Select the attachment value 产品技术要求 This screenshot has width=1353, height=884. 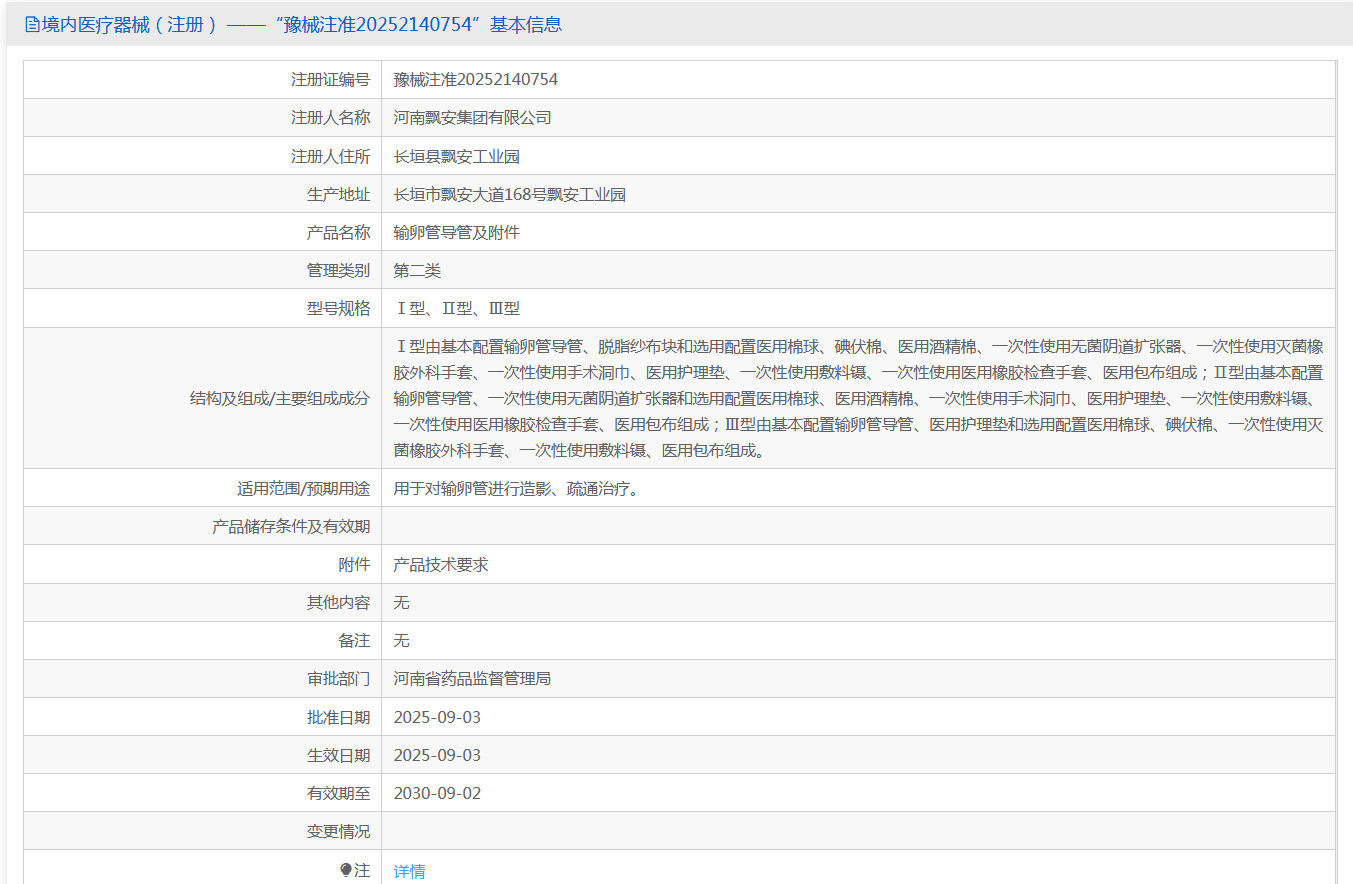(x=441, y=564)
